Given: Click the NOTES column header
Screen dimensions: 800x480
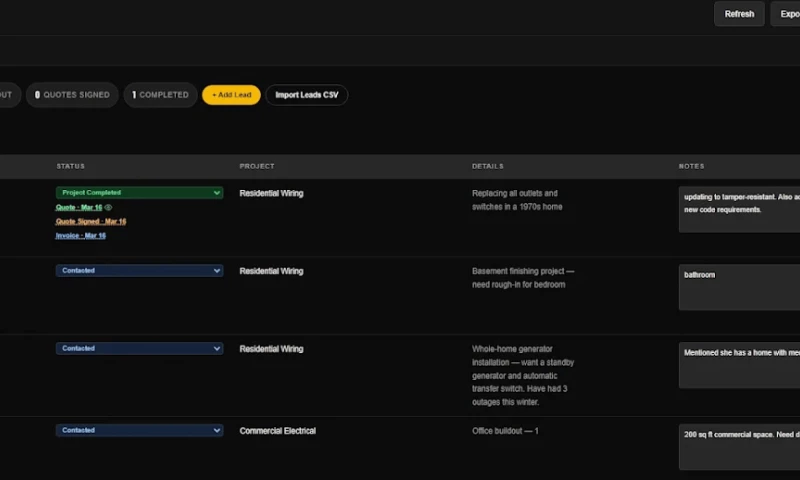Looking at the screenshot, I should pyautogui.click(x=691, y=166).
